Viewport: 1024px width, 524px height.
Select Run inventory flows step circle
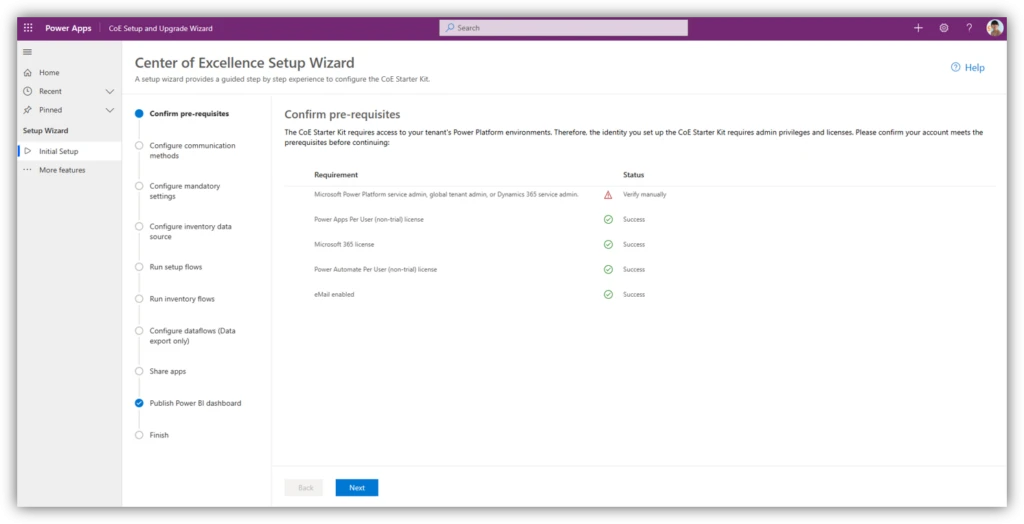click(x=139, y=299)
